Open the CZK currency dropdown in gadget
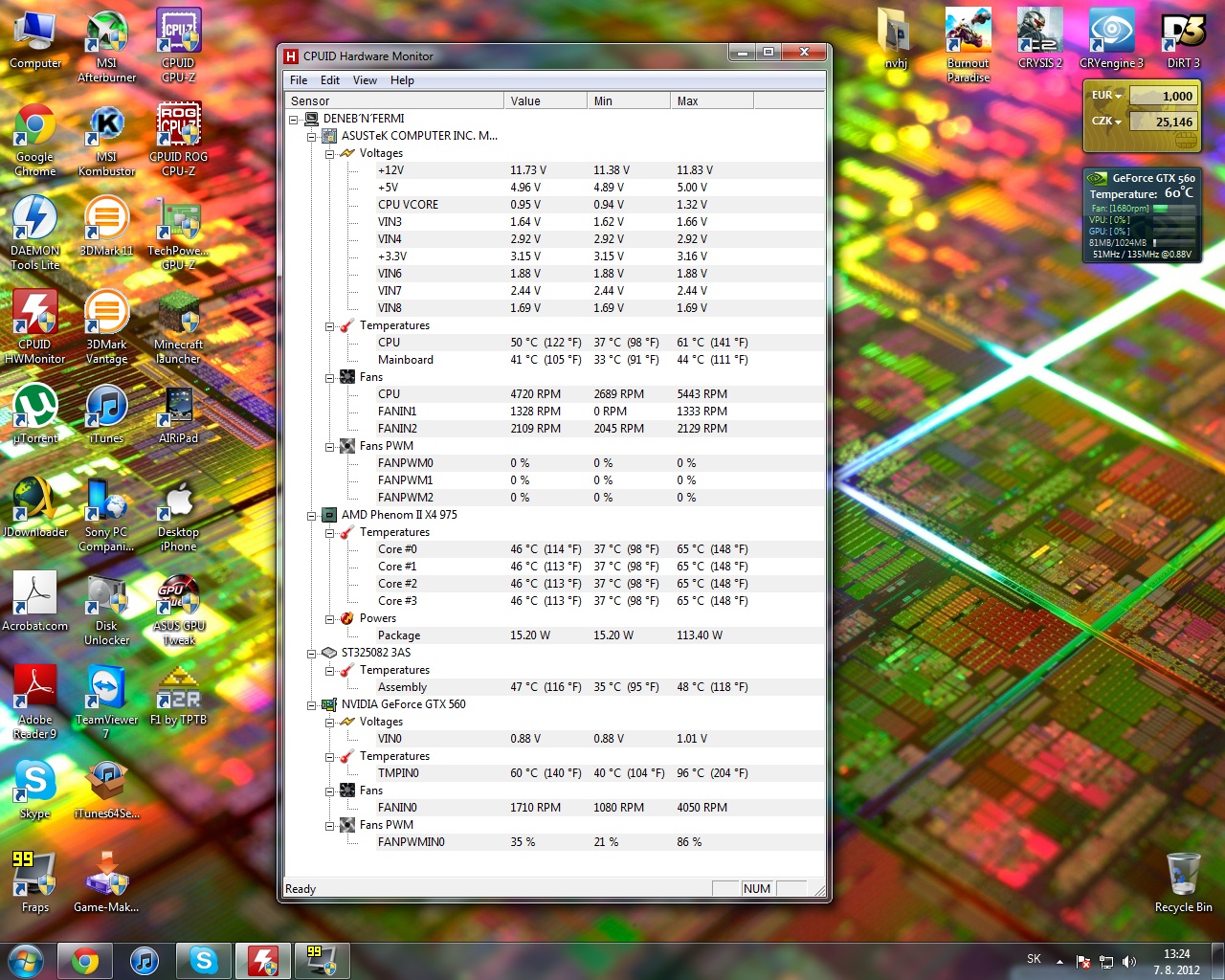Viewport: 1225px width, 980px height. pos(1107,122)
